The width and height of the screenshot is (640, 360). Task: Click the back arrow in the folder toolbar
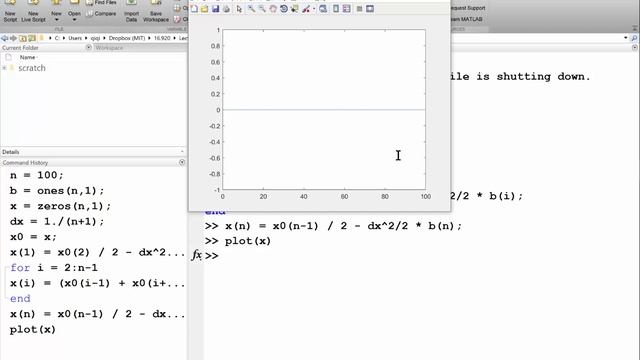4,38
